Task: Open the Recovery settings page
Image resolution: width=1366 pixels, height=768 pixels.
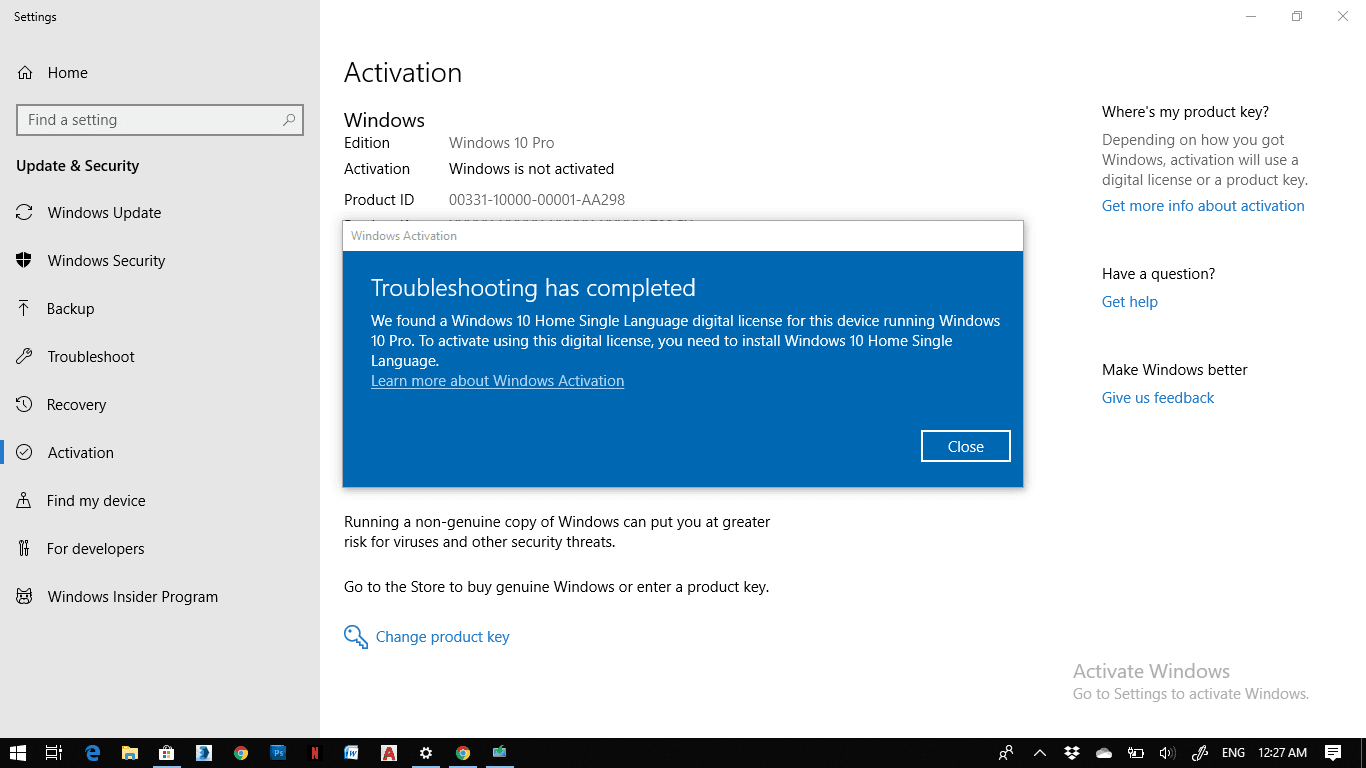Action: coord(76,405)
